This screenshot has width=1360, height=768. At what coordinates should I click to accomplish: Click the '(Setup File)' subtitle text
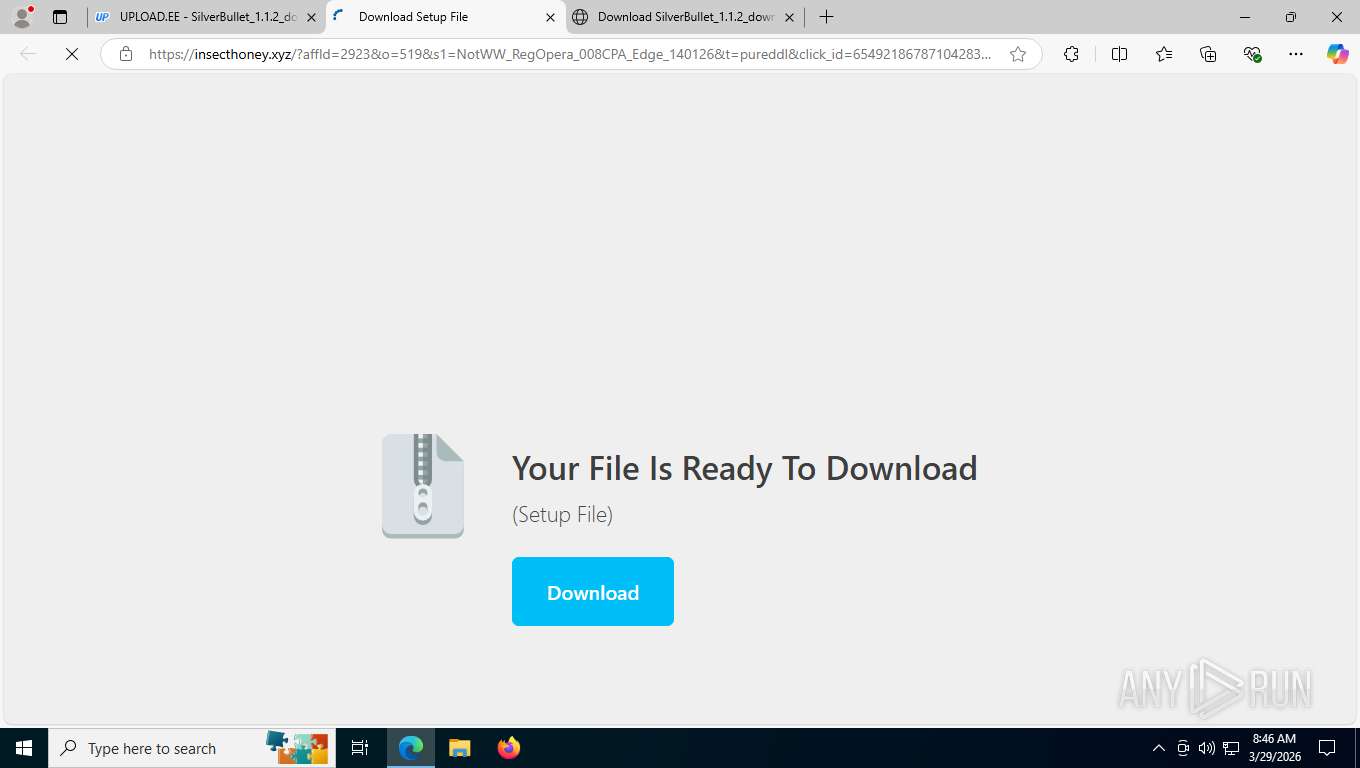pyautogui.click(x=562, y=514)
